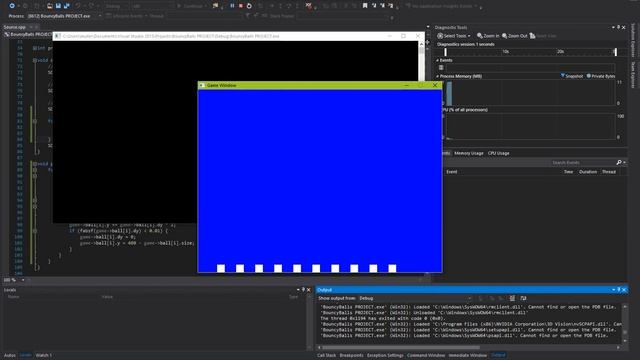Viewport: 640px width, 360px height.
Task: Switch to the Watch 1 tab
Action: [43, 356]
